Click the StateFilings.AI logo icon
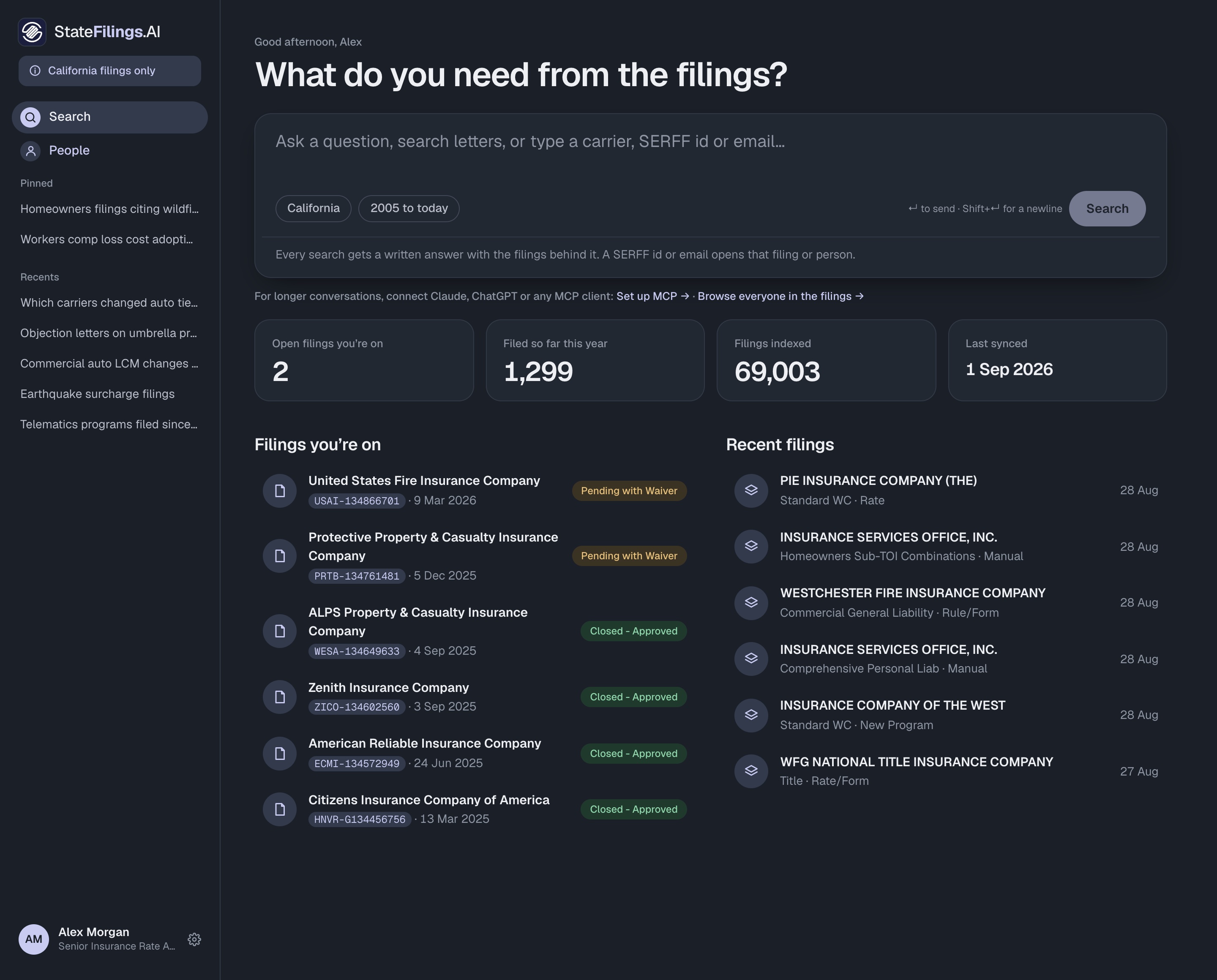This screenshot has width=1217, height=980. tap(32, 32)
